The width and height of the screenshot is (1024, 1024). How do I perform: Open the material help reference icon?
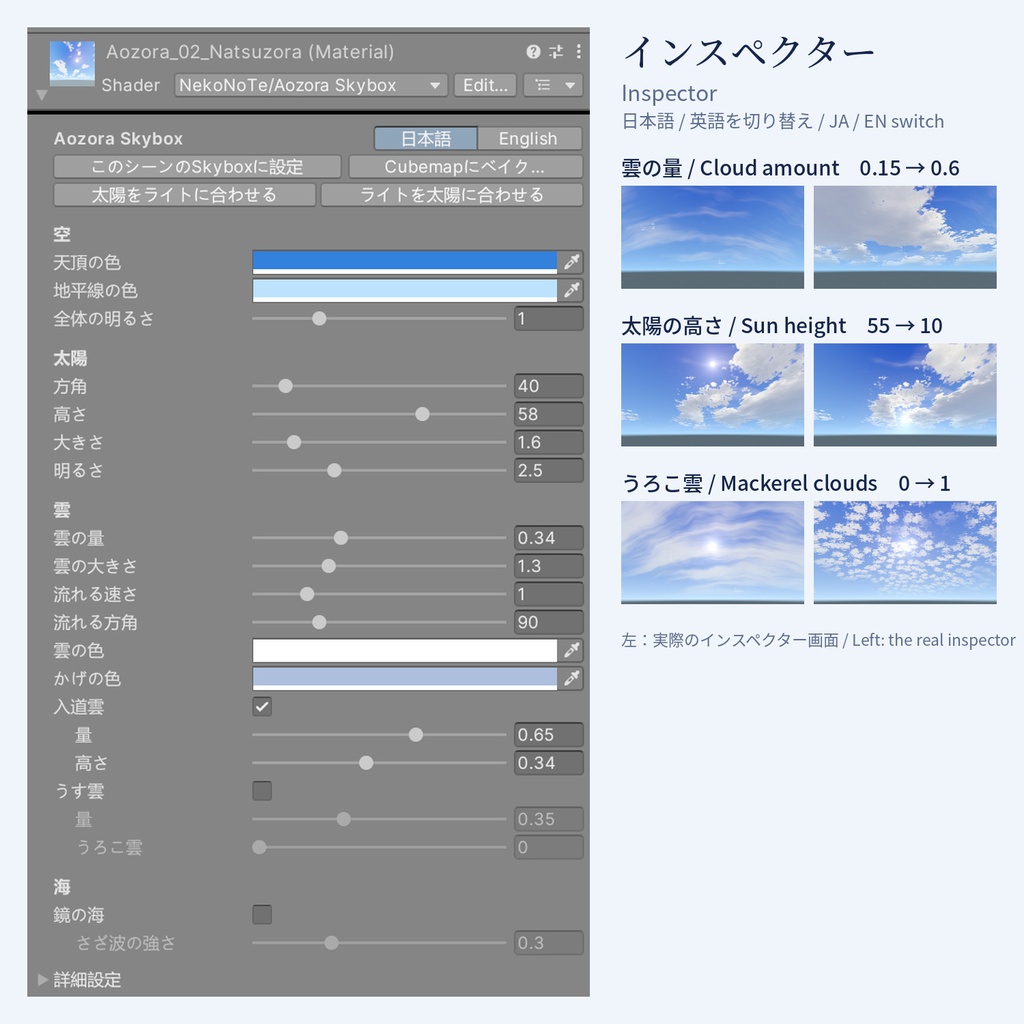[533, 52]
